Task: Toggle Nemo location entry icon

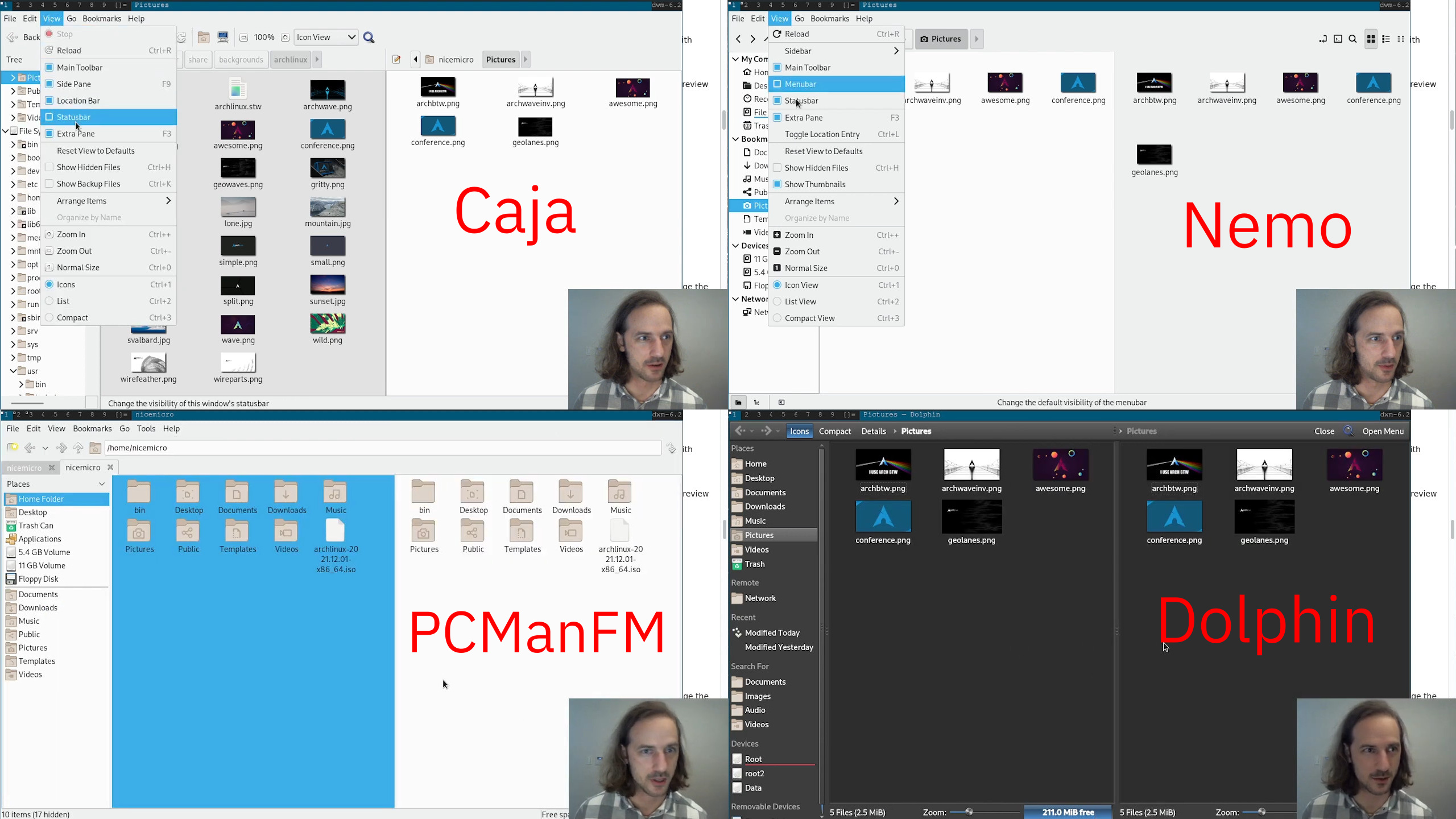Action: [x=1323, y=39]
